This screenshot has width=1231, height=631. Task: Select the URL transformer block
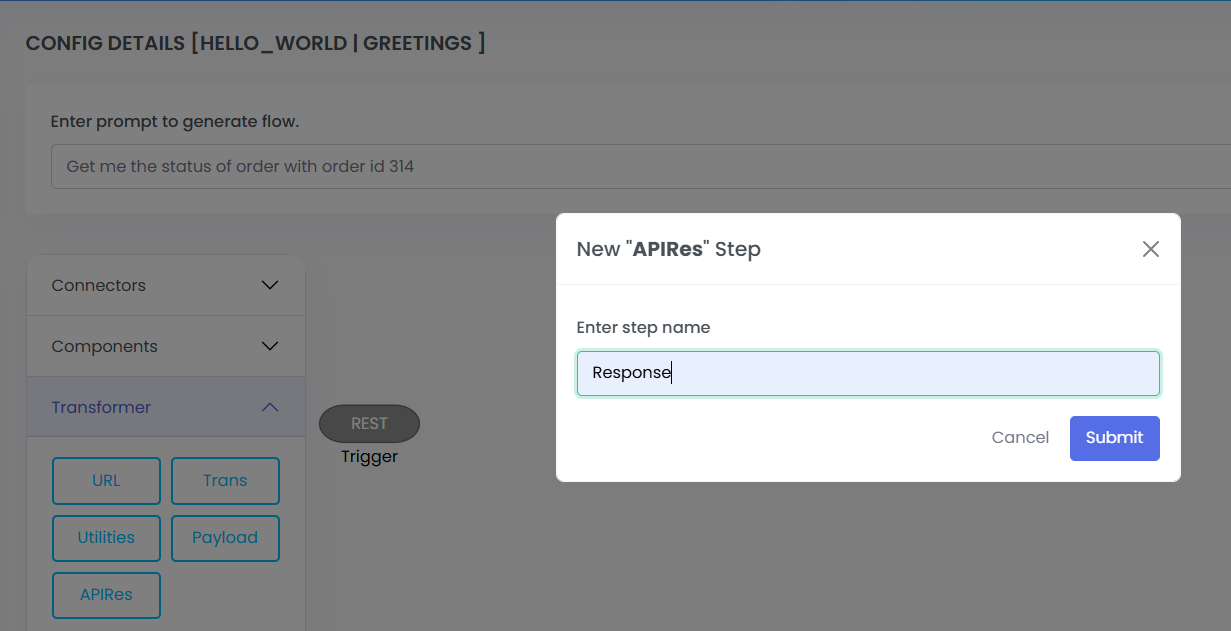click(106, 481)
